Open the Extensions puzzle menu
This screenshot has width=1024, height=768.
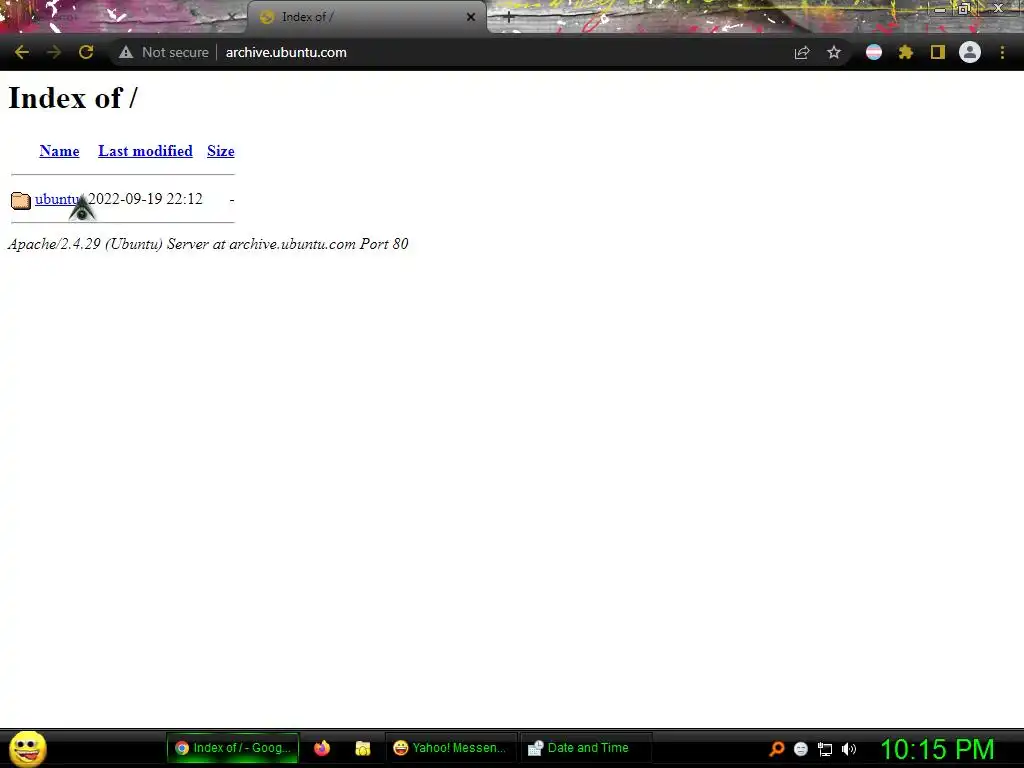click(906, 52)
